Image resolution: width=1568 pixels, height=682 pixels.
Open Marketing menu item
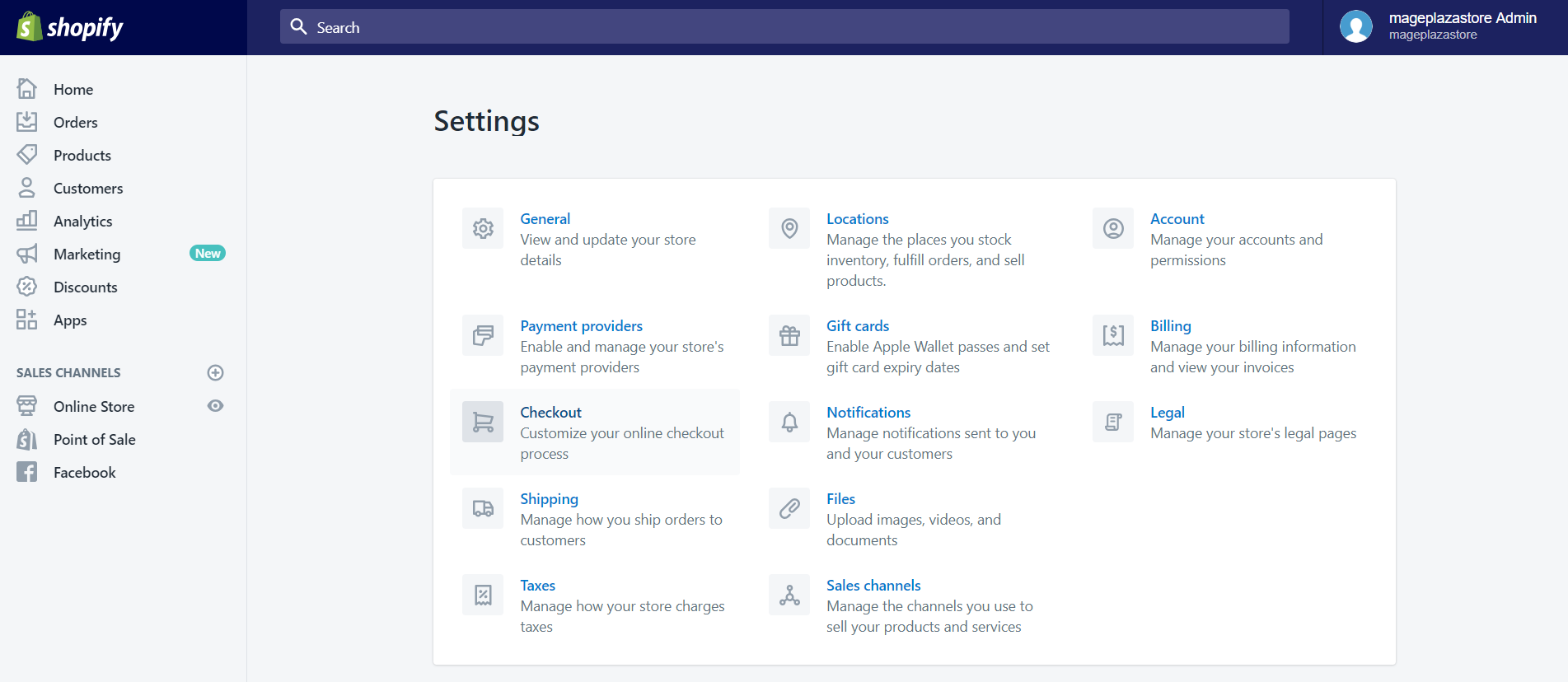pyautogui.click(x=87, y=254)
